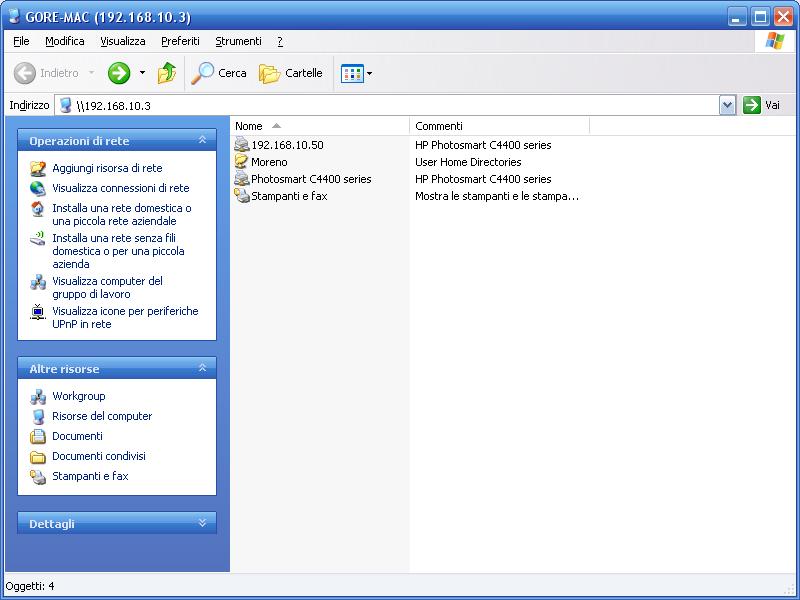Click the Documenti condivisi folder icon
The width and height of the screenshot is (800, 600).
coord(38,457)
